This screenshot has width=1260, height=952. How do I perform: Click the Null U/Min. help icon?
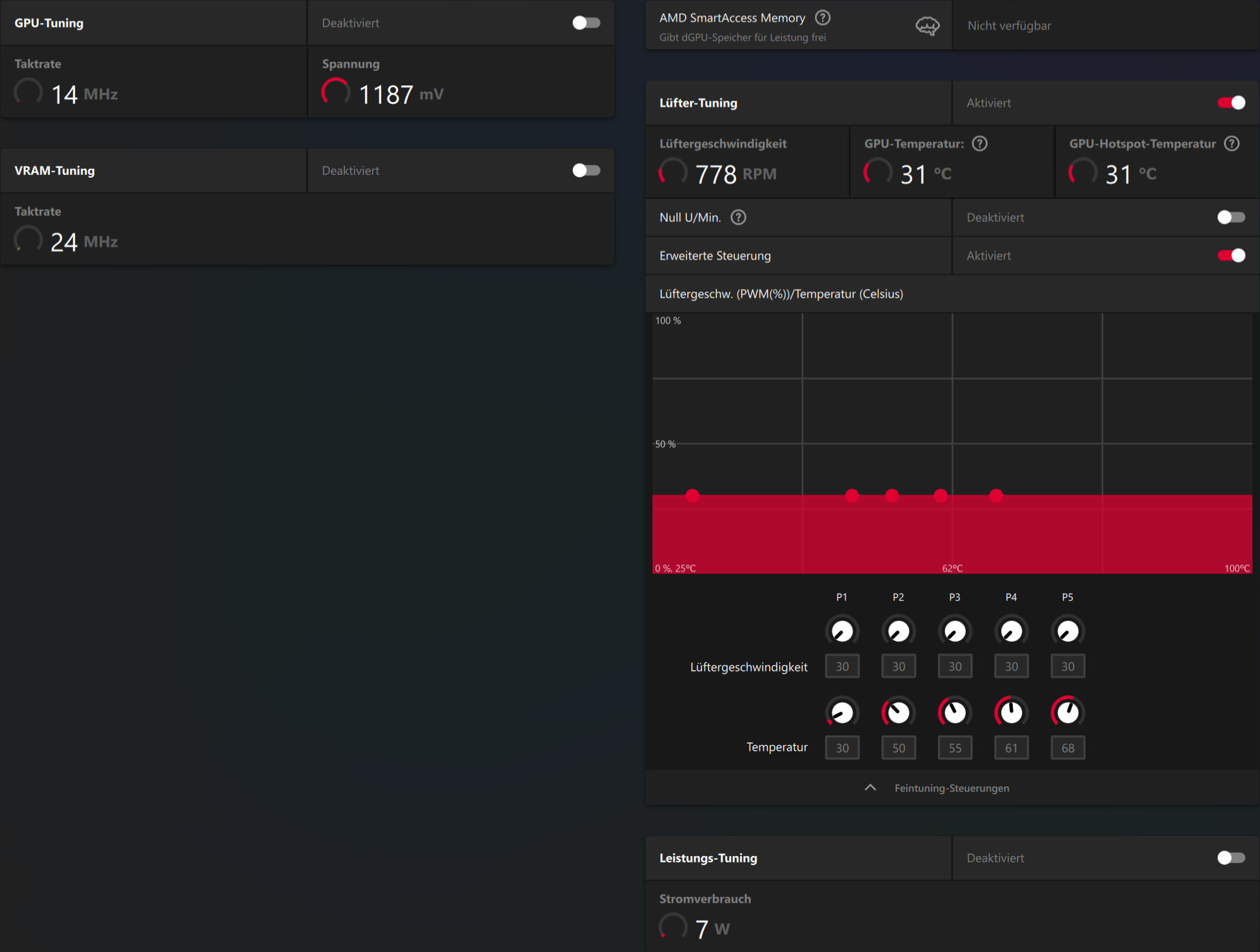point(739,217)
